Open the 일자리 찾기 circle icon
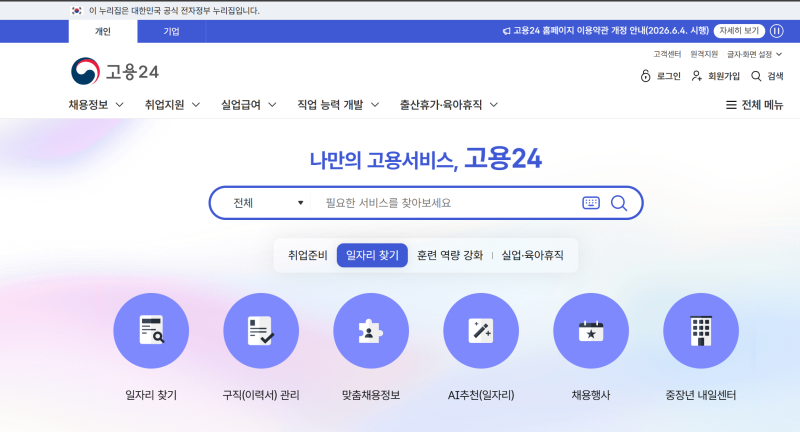The image size is (800, 432). pos(151,331)
